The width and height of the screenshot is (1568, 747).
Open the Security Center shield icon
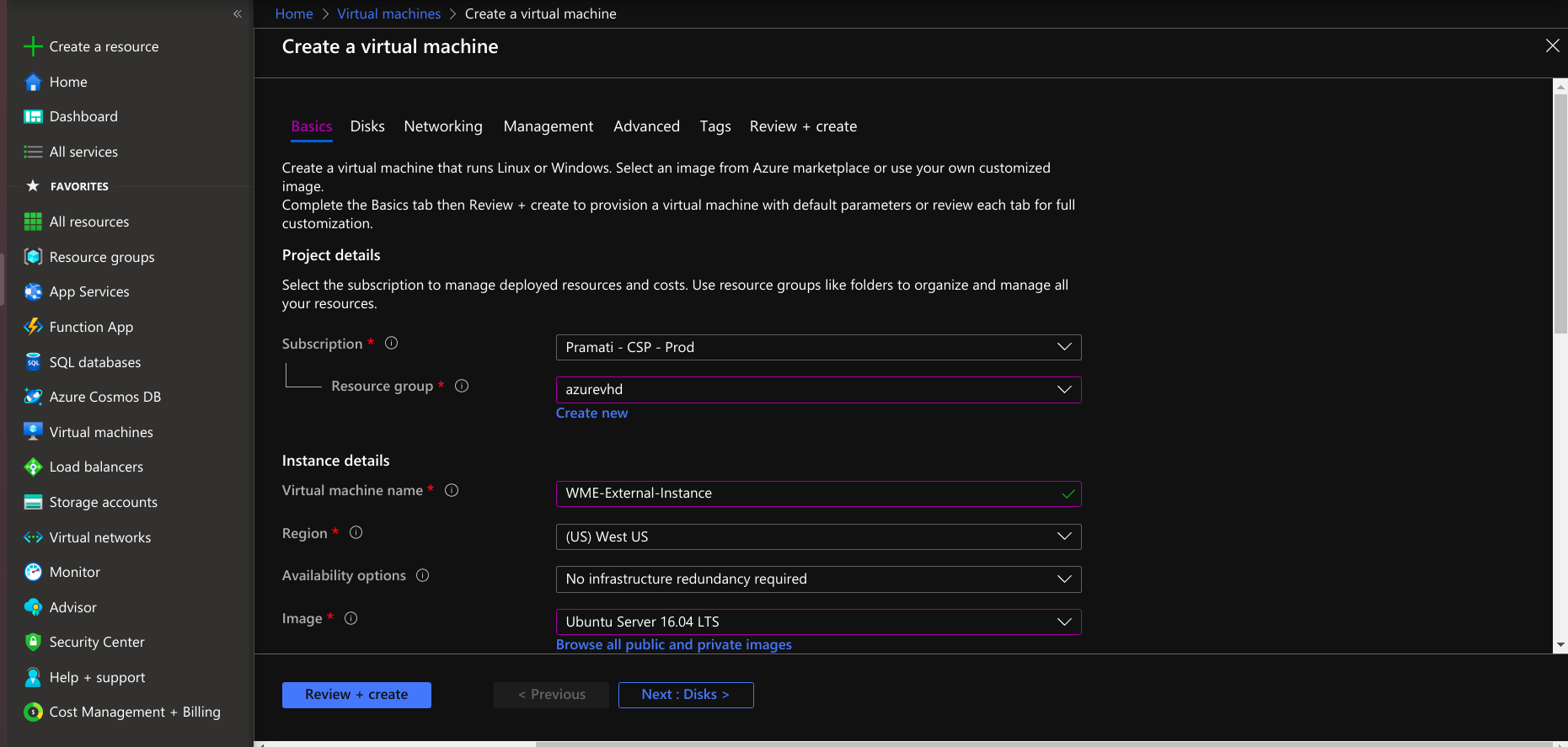coord(33,642)
